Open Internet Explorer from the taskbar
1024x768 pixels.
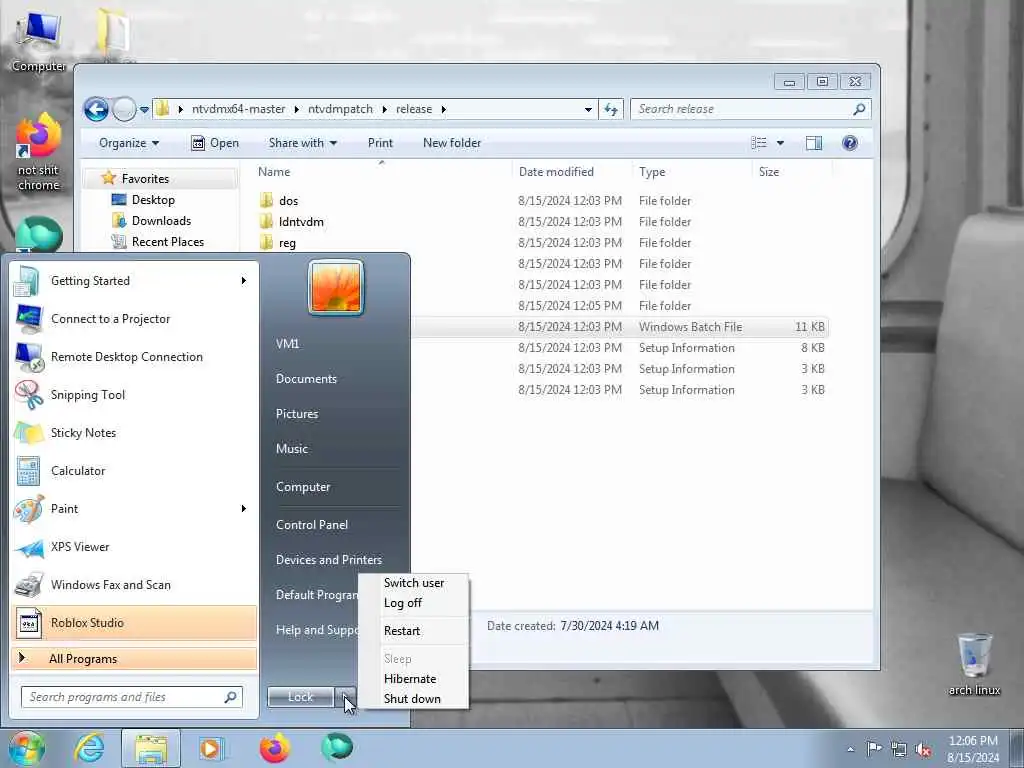tap(89, 748)
